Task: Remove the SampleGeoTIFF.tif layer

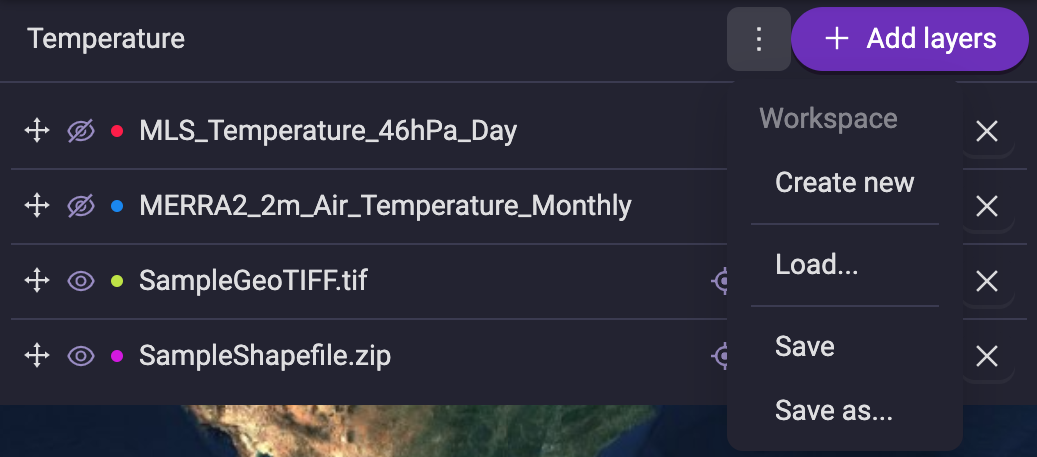Action: click(x=987, y=282)
